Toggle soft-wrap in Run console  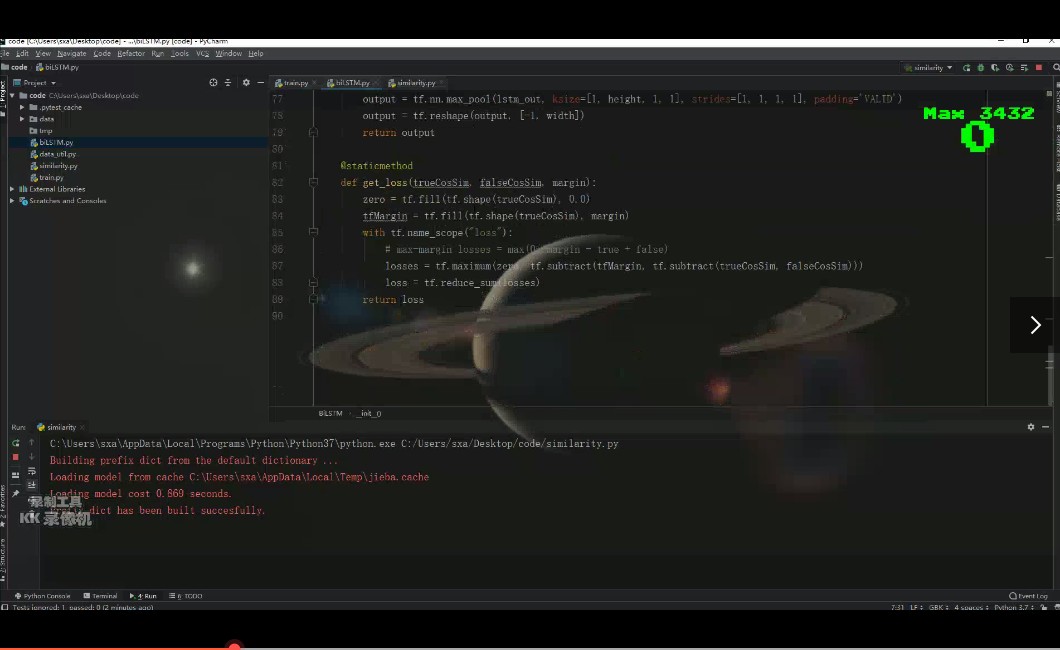pos(31,471)
